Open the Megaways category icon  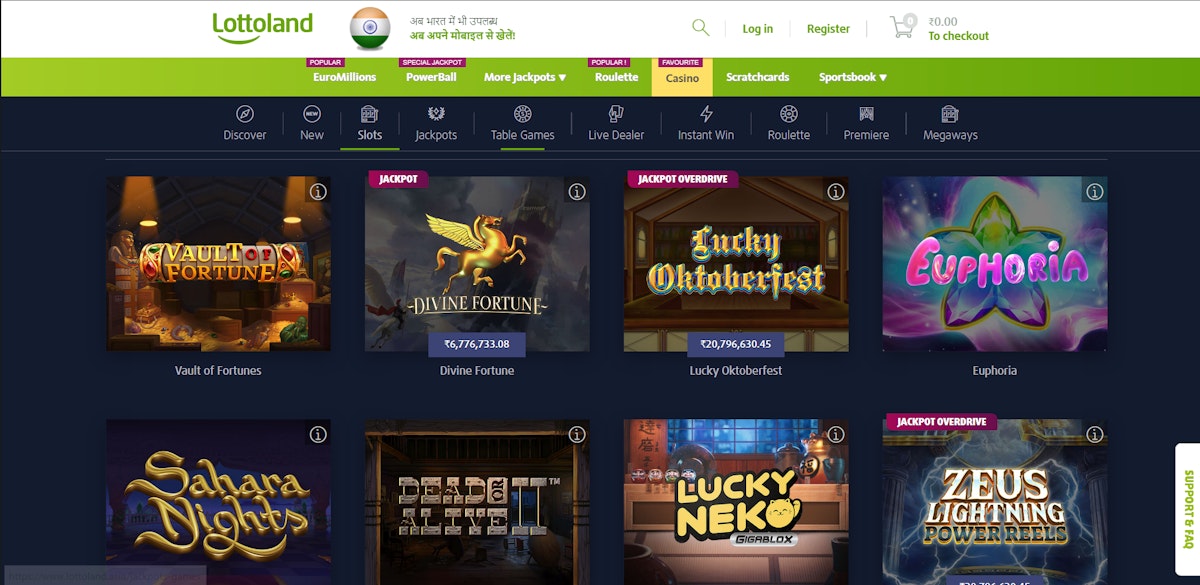(950, 114)
